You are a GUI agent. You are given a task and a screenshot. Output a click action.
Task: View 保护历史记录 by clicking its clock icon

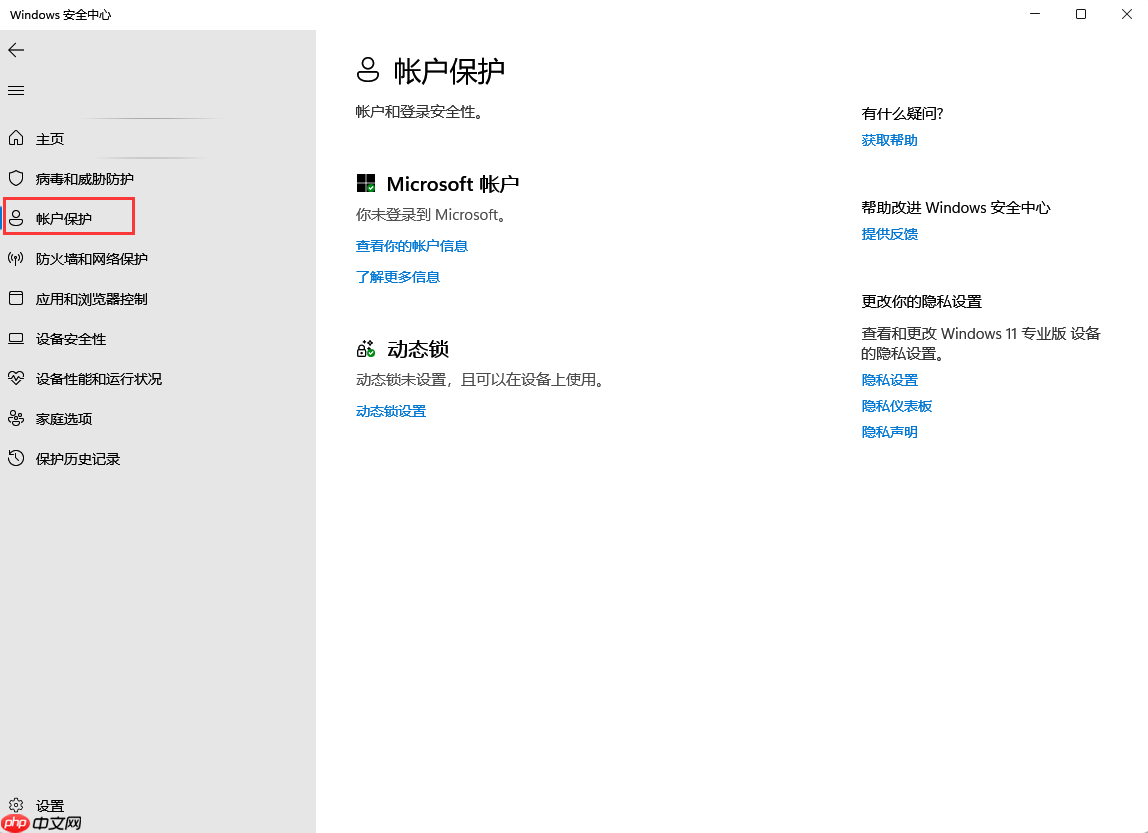(x=15, y=458)
